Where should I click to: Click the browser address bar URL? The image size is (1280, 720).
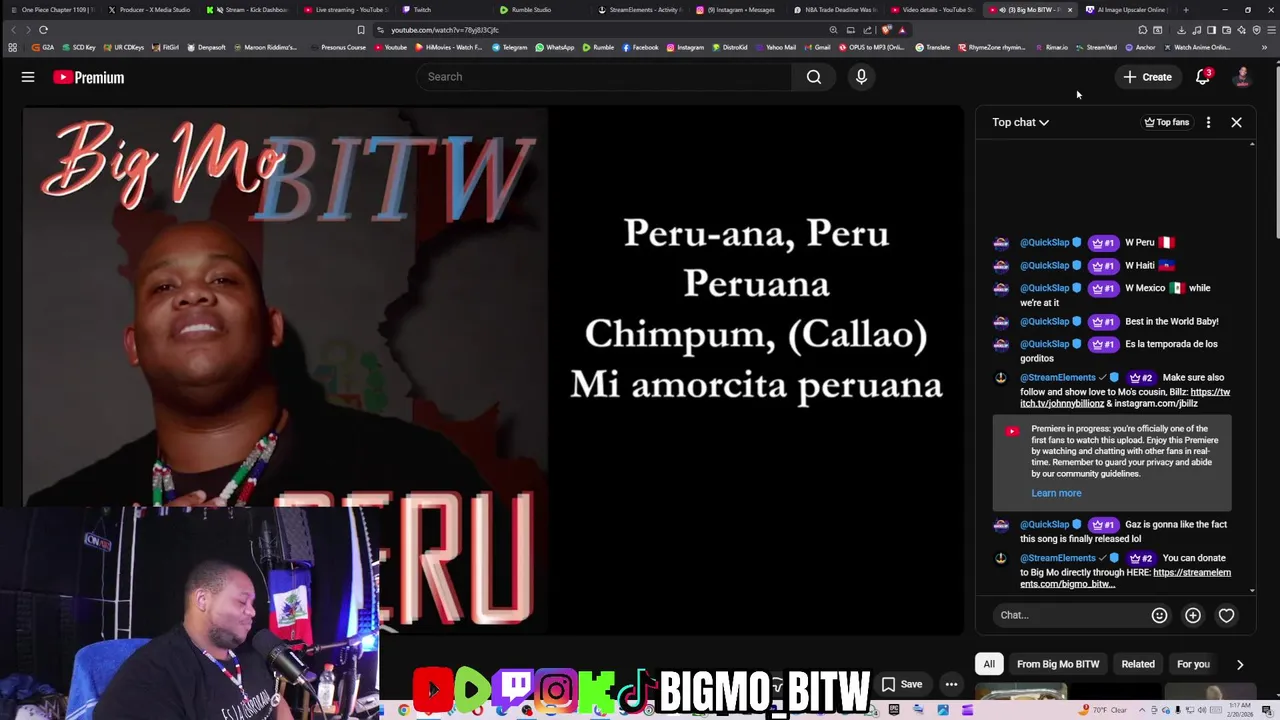pos(445,30)
